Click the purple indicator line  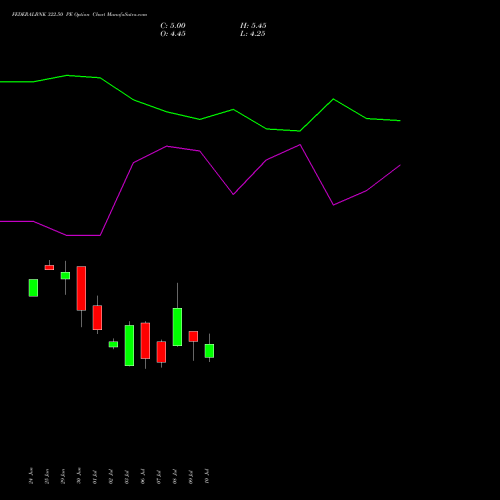click(x=200, y=151)
